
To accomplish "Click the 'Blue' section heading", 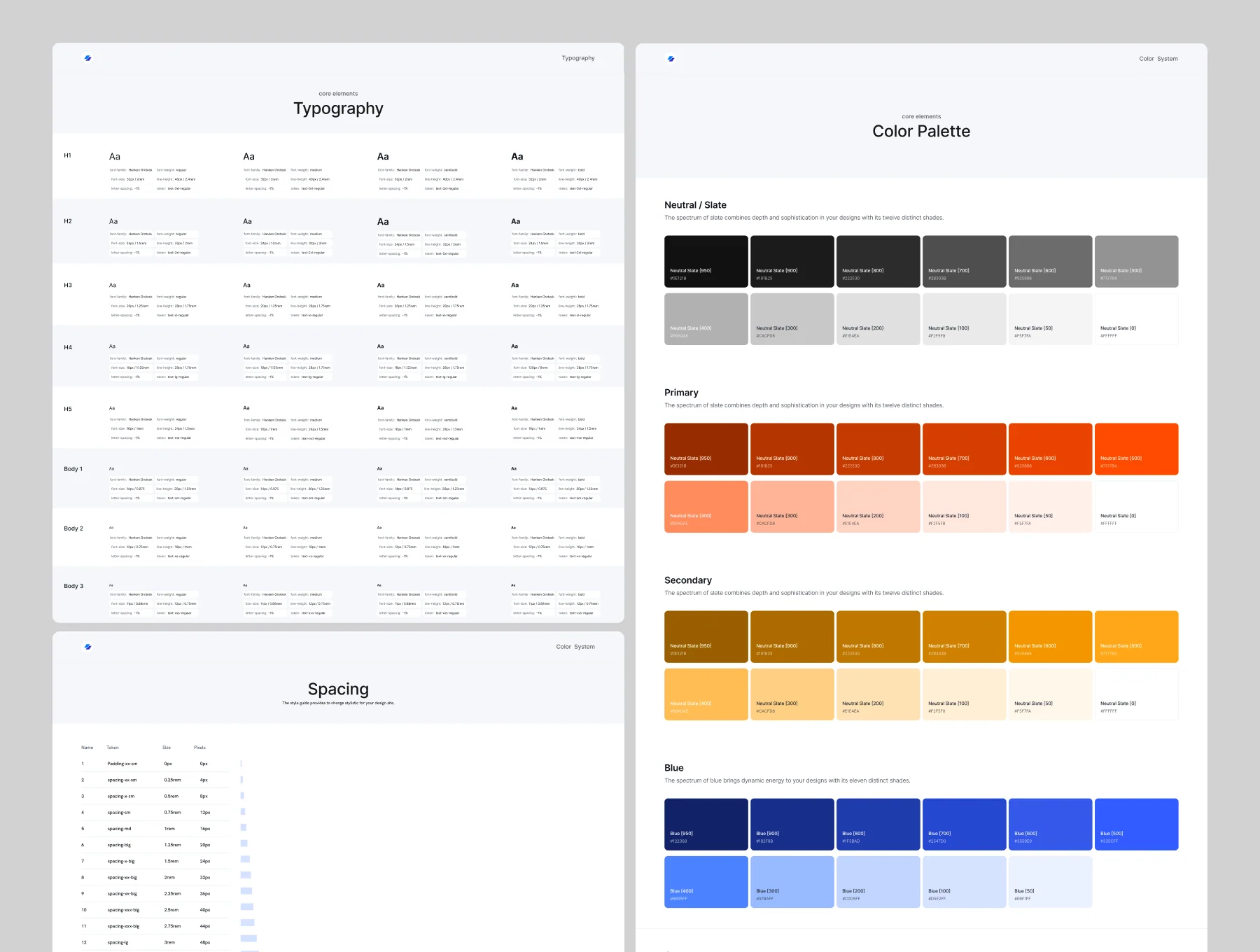I will click(673, 768).
